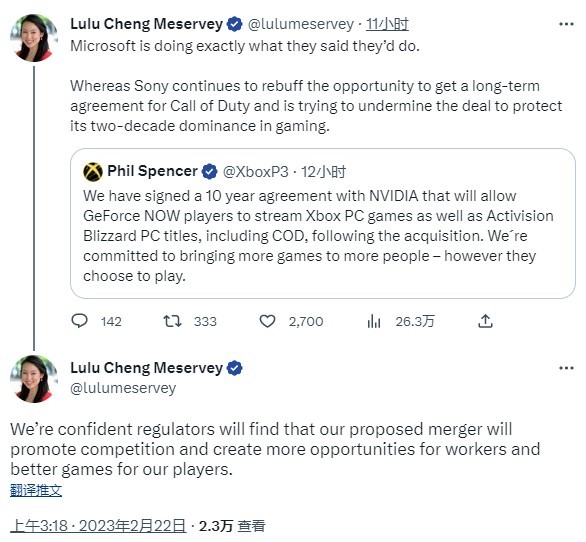Click the Phil Spencer name in quoted tweet
586x542 pixels.
pyautogui.click(x=152, y=171)
